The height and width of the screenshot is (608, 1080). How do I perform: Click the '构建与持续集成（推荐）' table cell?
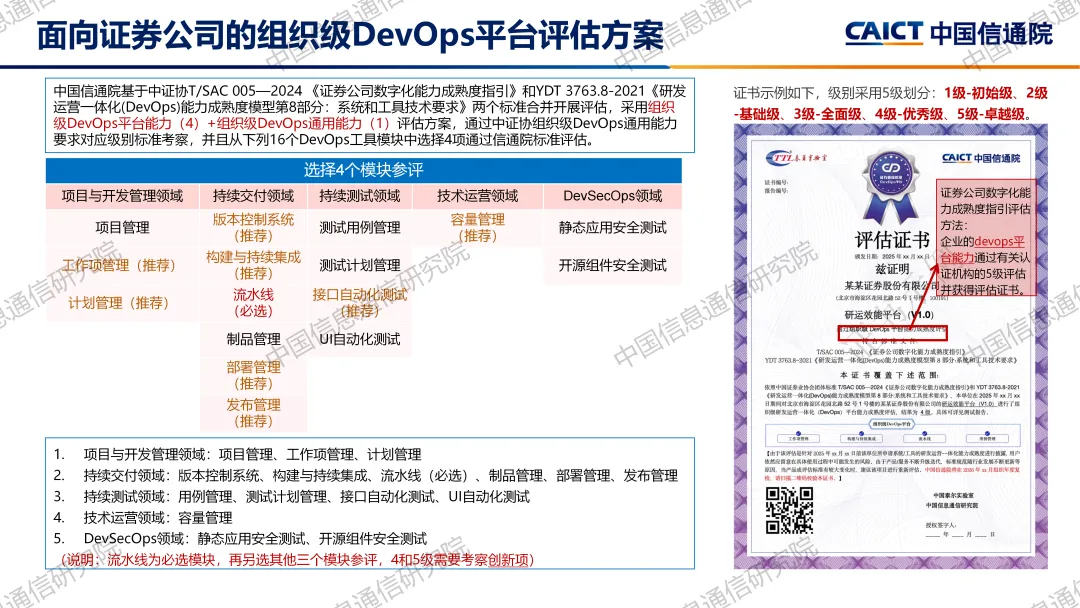click(x=253, y=265)
